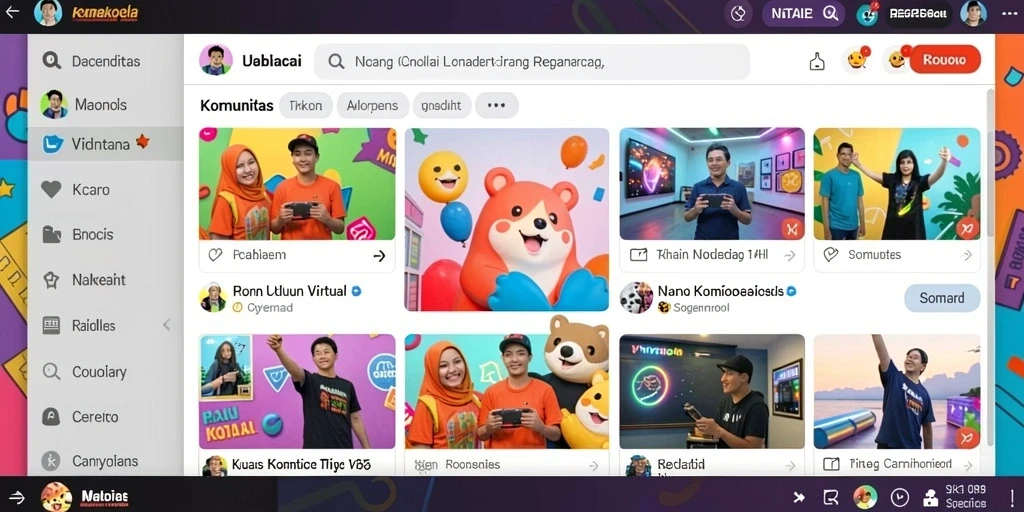Click the Tkhain Nodedag card arrow
Viewport: 1024px width, 512px height.
pos(790,255)
